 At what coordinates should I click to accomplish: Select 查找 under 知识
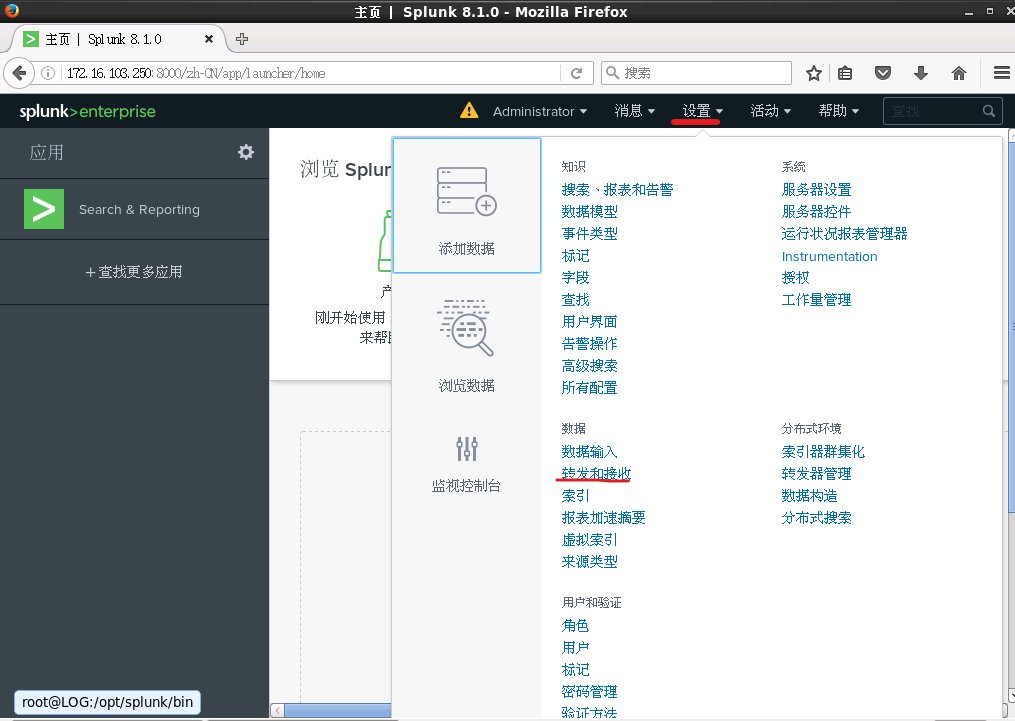pyautogui.click(x=575, y=300)
